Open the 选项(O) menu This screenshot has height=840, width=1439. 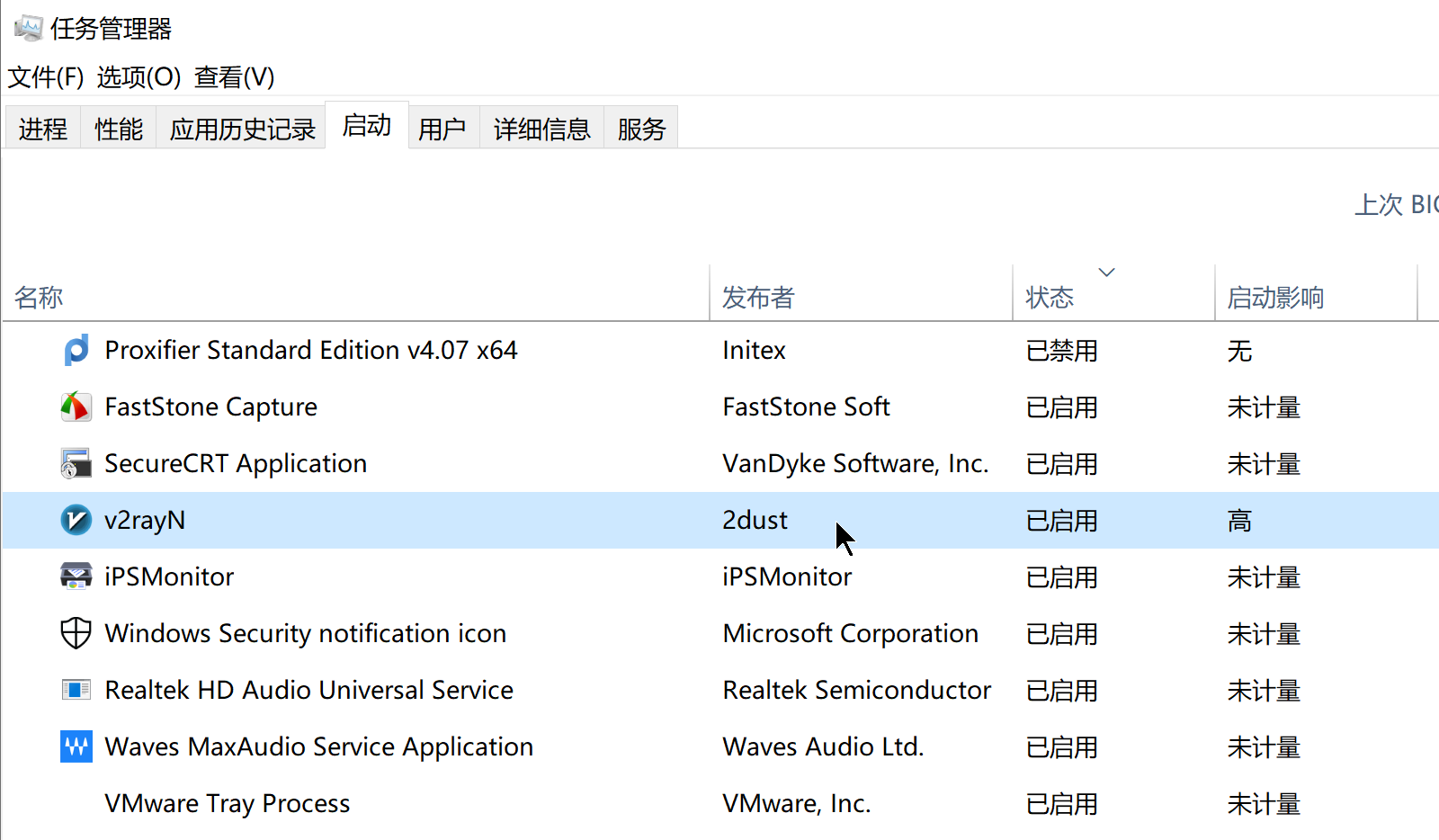(139, 77)
